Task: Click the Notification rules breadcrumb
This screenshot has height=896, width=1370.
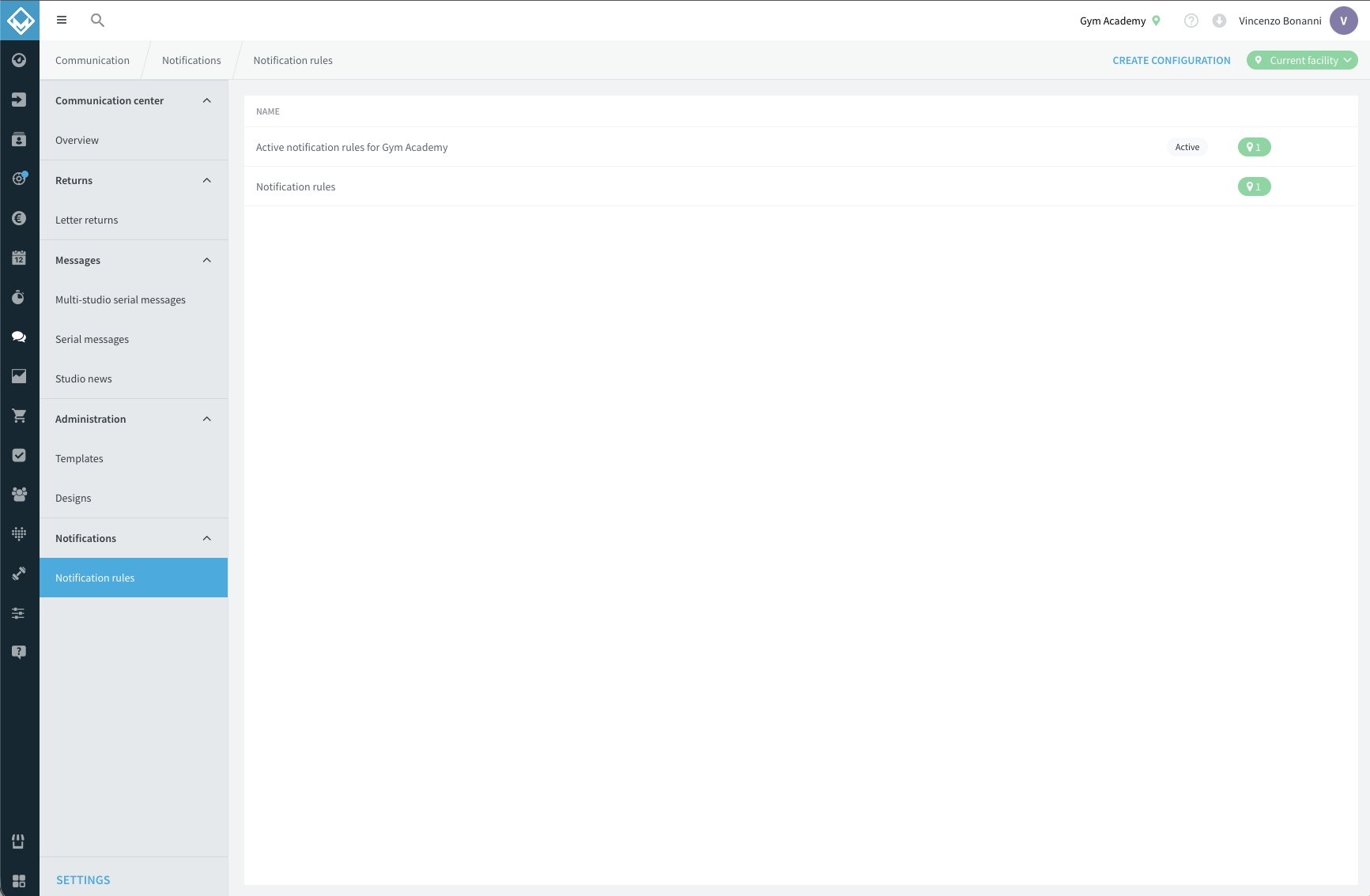Action: coord(293,60)
